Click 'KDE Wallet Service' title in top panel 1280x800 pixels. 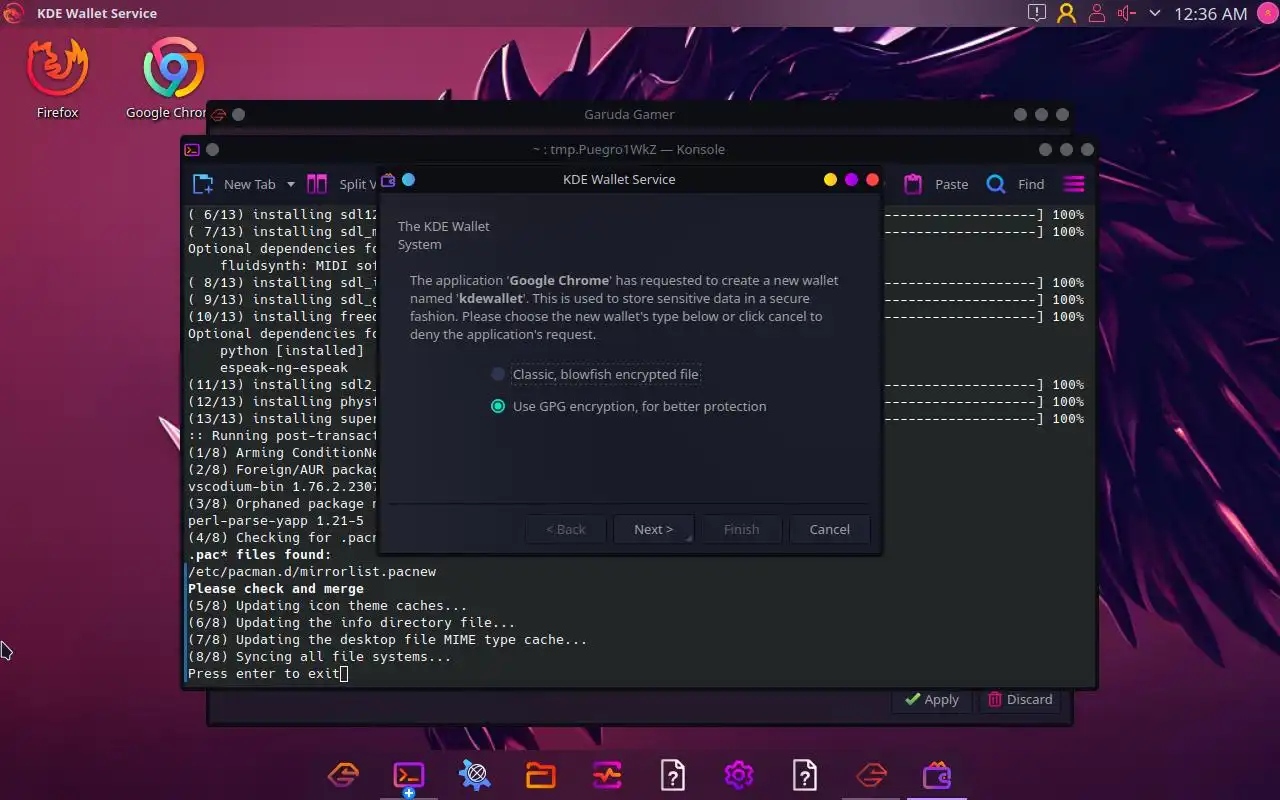pyautogui.click(x=97, y=14)
